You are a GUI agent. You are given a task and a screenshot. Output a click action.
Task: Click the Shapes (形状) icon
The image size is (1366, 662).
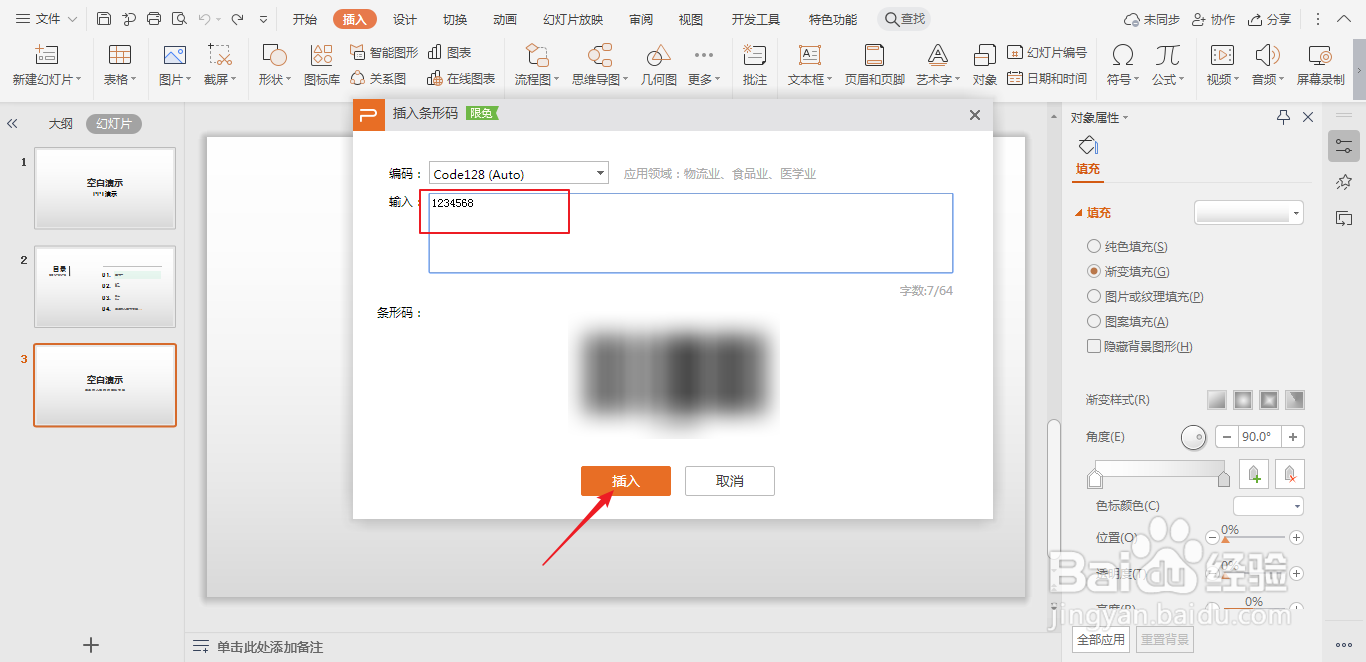274,56
